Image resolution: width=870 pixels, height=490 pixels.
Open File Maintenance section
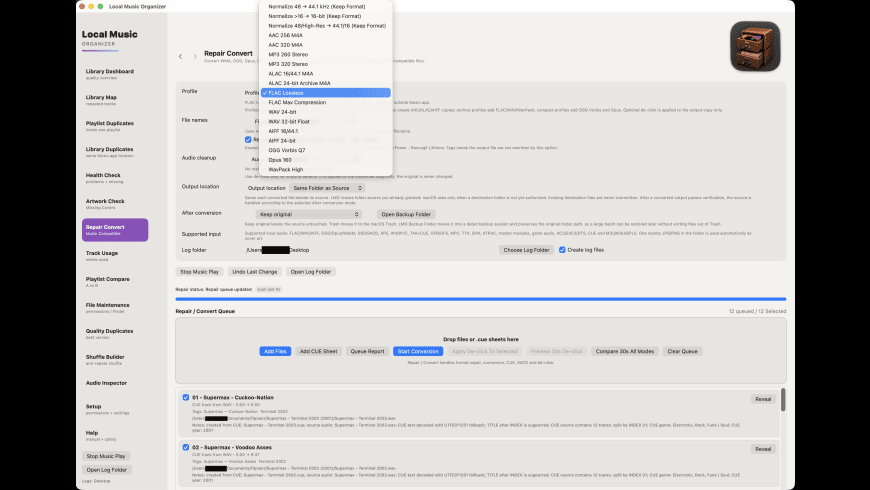pos(115,307)
